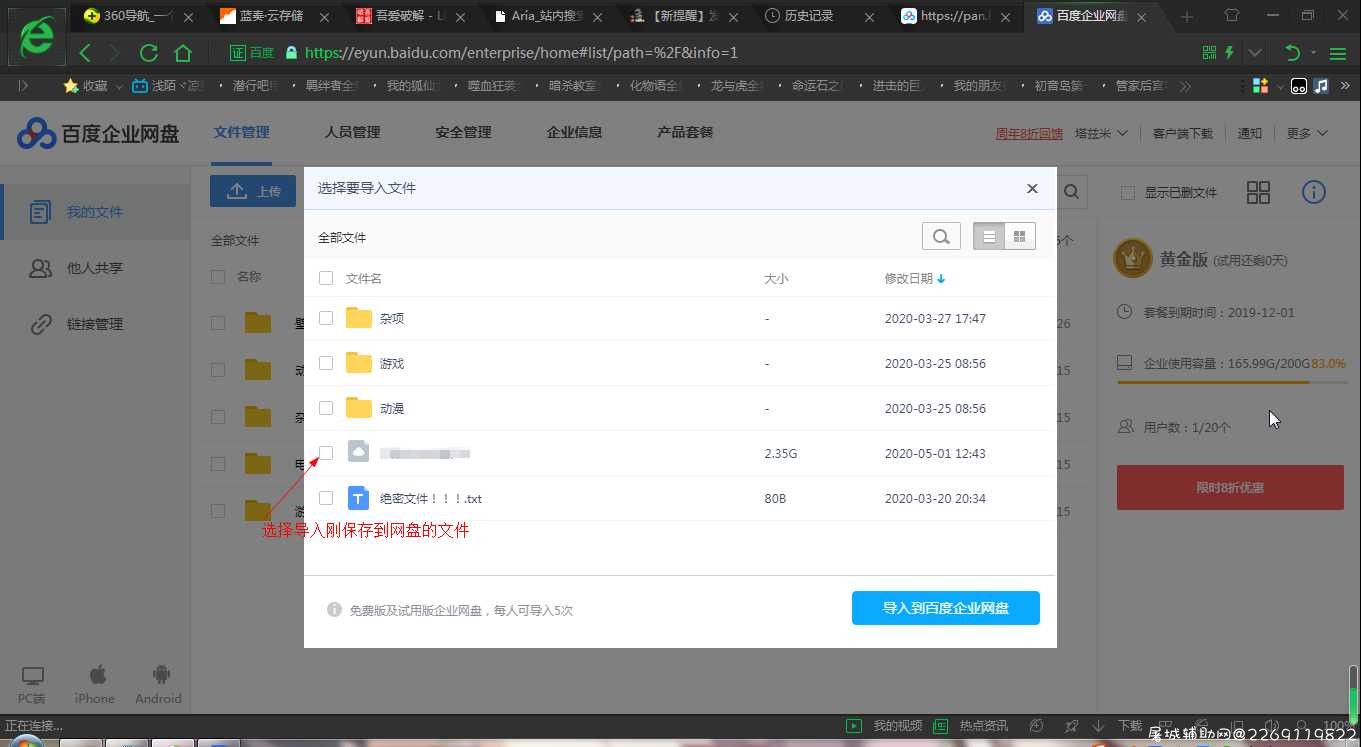
Task: Open the 文件管理 tab
Action: click(x=241, y=132)
